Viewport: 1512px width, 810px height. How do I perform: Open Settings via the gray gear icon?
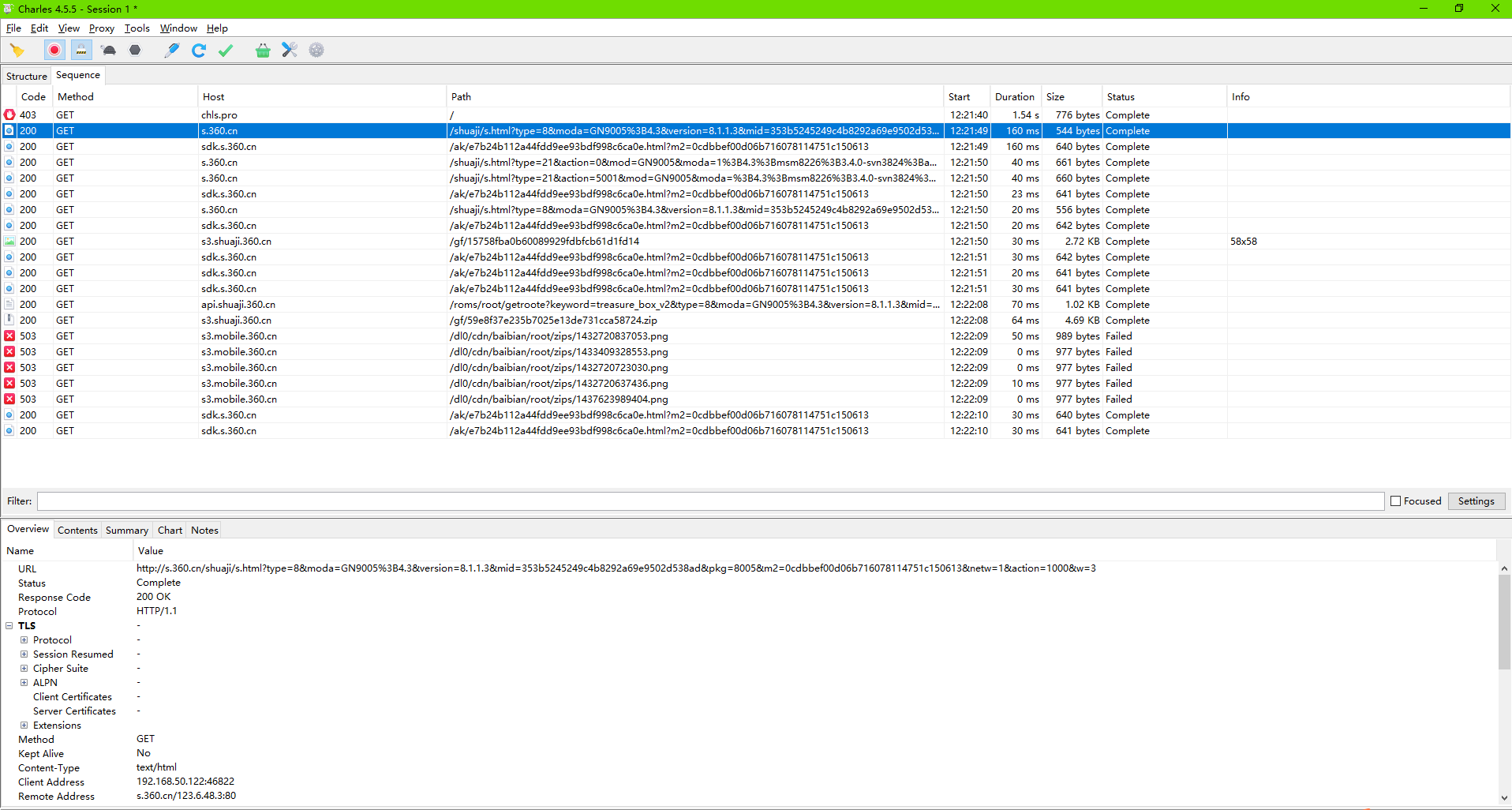click(316, 51)
